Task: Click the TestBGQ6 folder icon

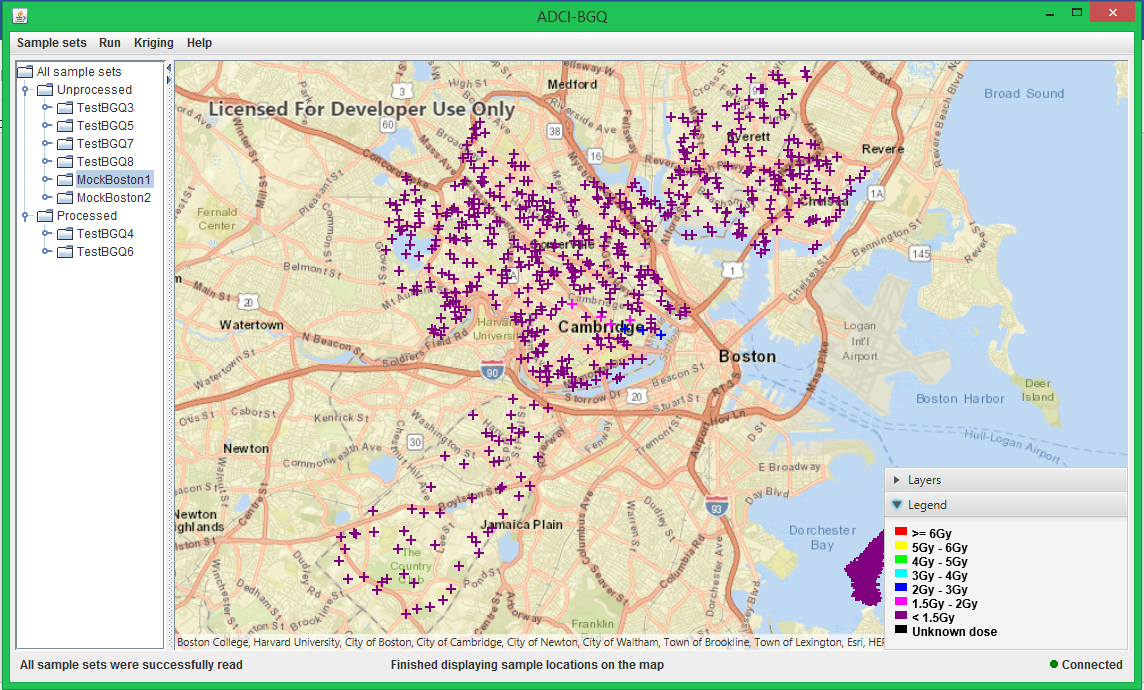Action: (x=65, y=252)
